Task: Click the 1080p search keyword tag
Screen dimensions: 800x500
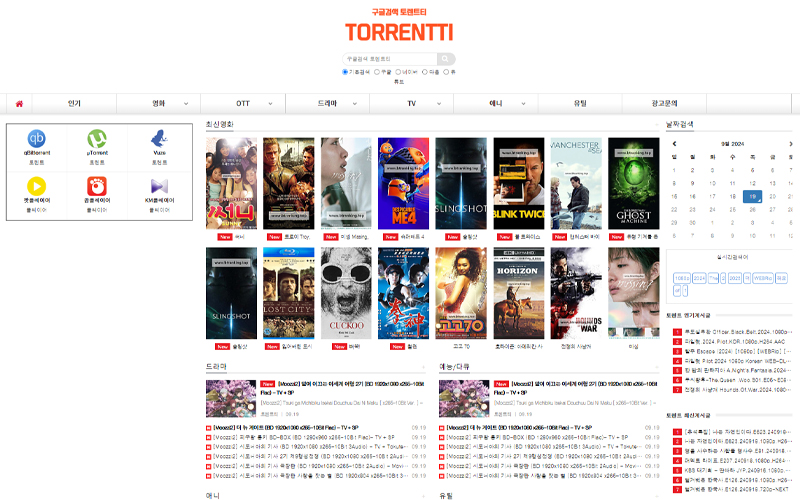Action: (x=682, y=278)
